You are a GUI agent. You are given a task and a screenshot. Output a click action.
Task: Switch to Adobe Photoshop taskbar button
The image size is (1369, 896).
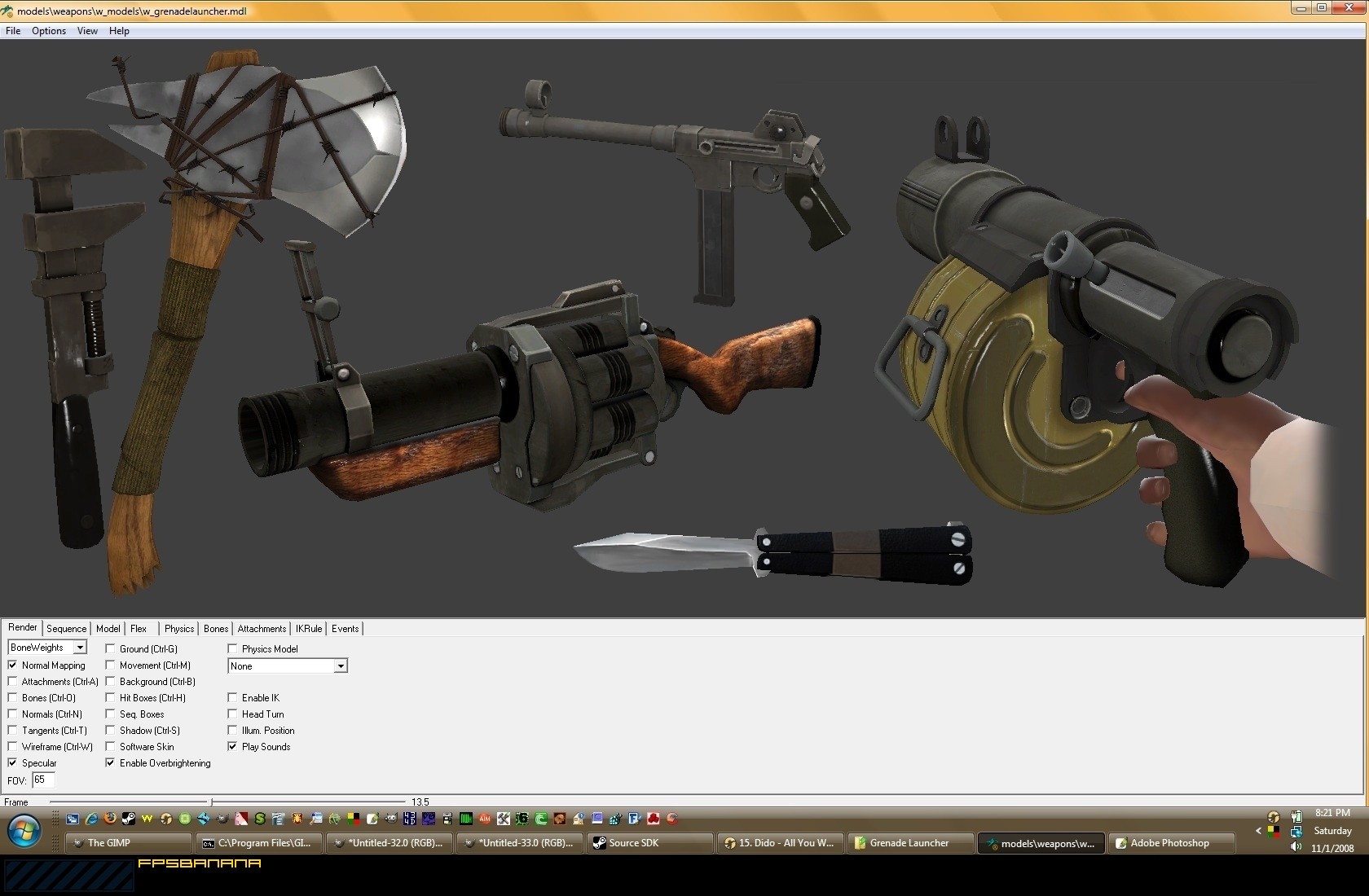click(1171, 843)
